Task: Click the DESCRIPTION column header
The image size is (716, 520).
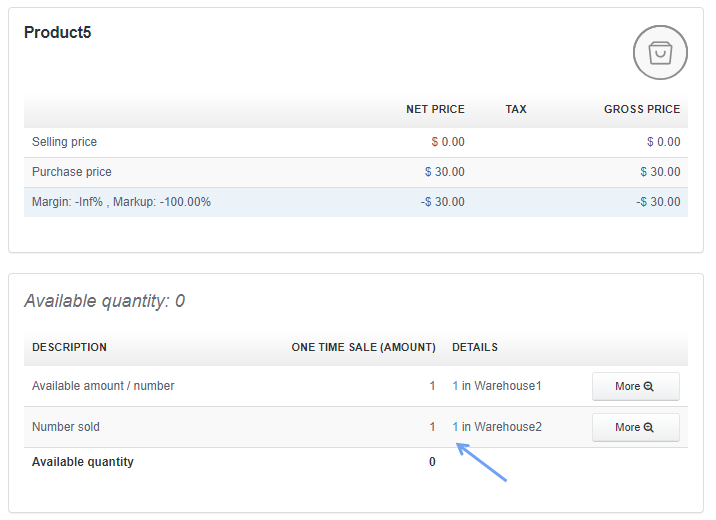Action: click(x=69, y=347)
